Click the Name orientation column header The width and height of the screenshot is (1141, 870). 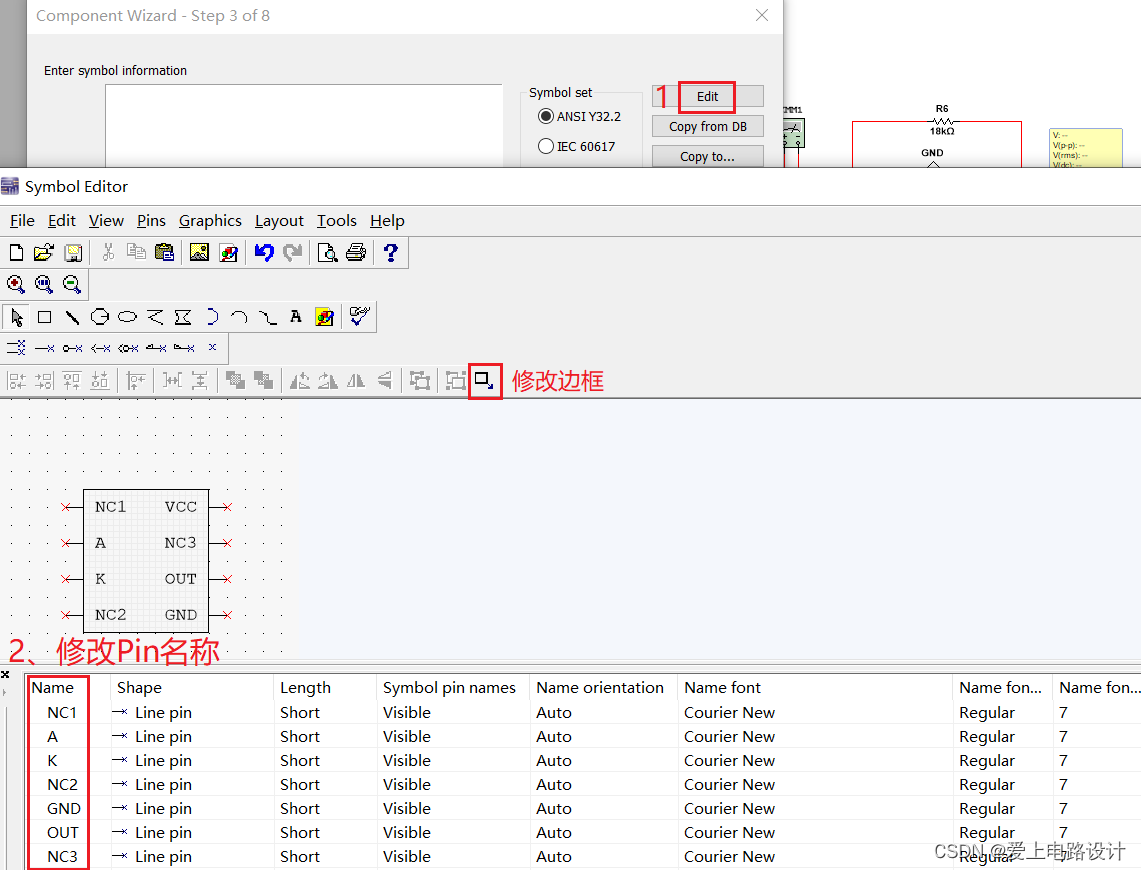[600, 687]
